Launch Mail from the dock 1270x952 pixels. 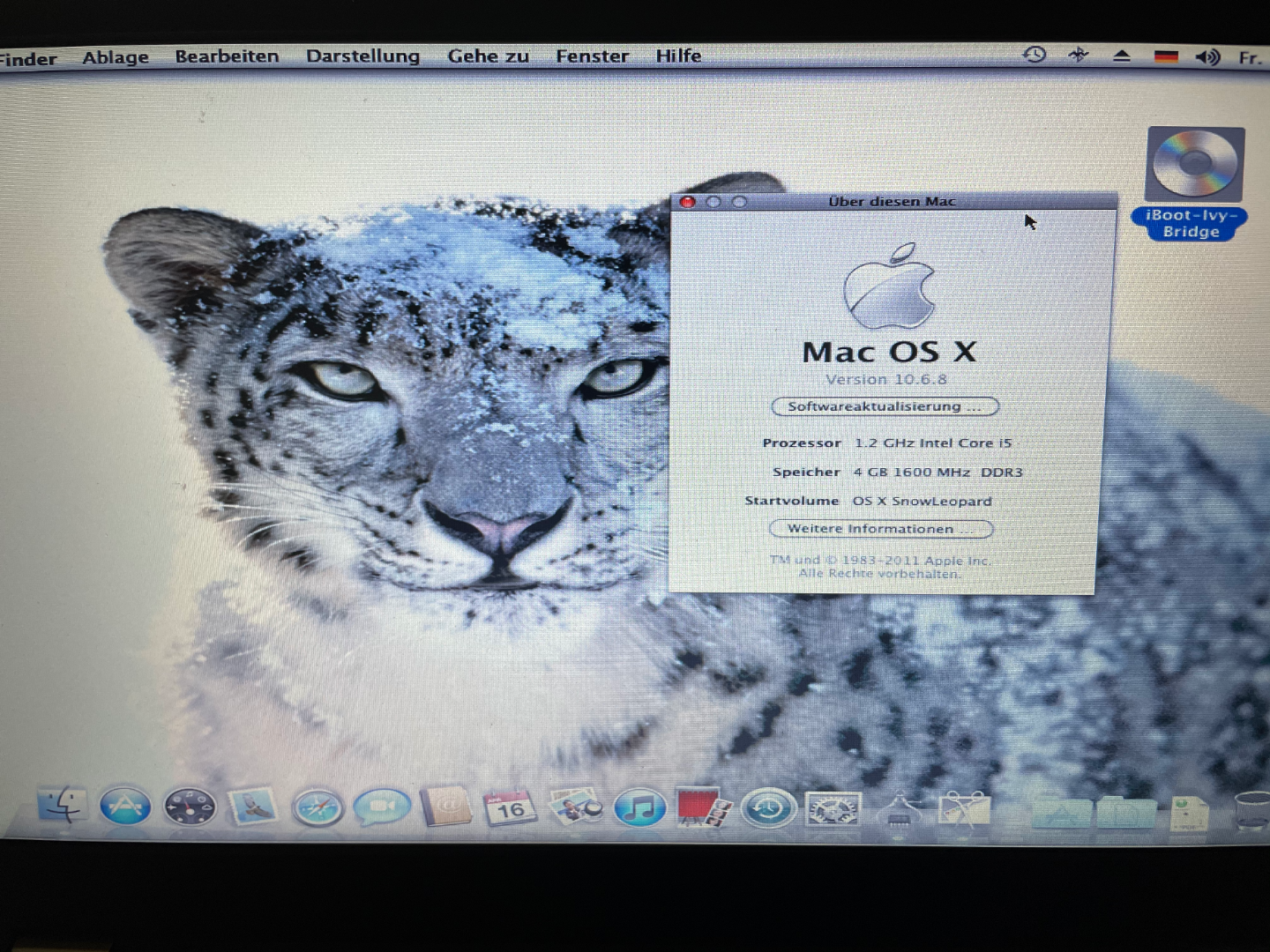click(x=253, y=807)
